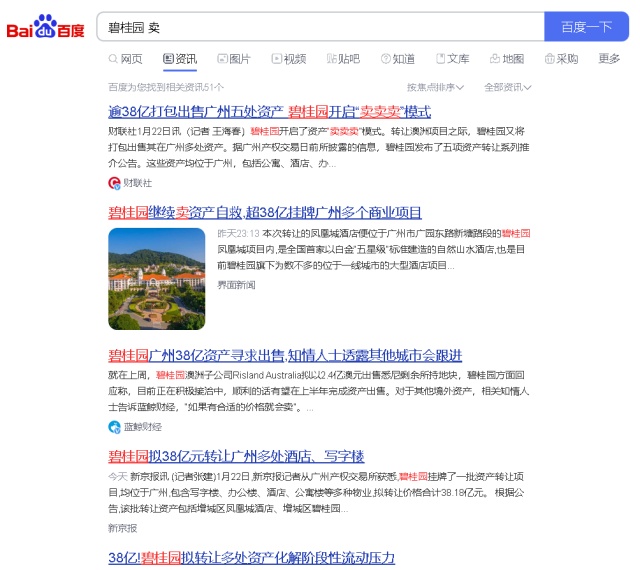
Task: Open the 视频 tab
Action: [289, 59]
